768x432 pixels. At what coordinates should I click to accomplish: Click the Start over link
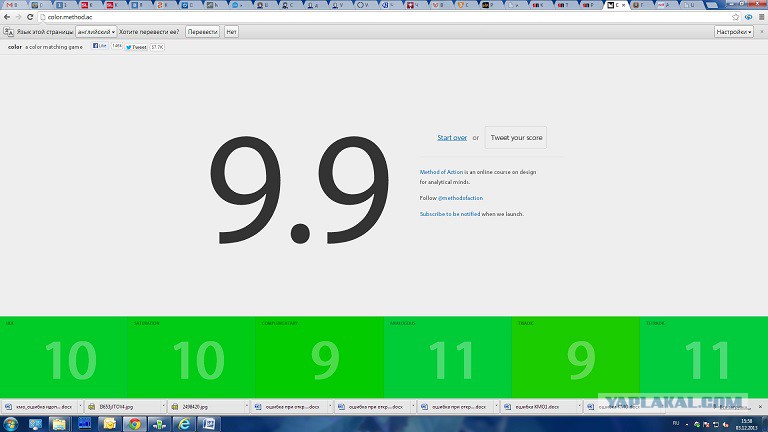coord(452,138)
